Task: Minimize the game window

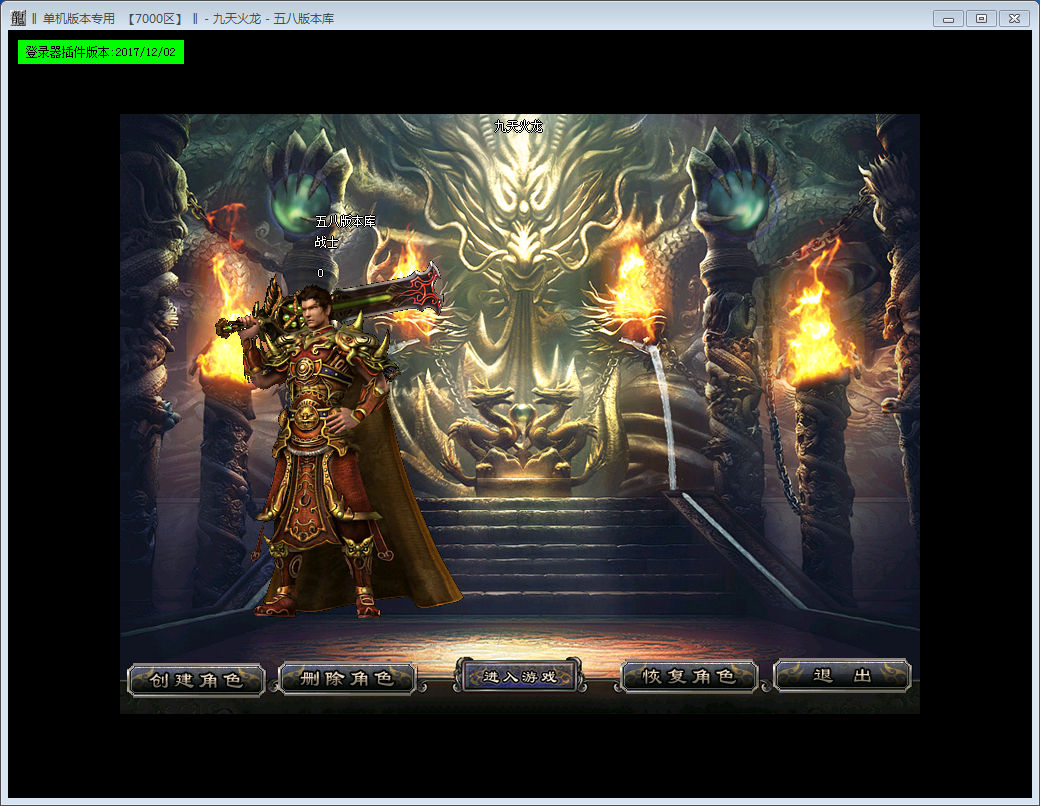Action: click(948, 19)
